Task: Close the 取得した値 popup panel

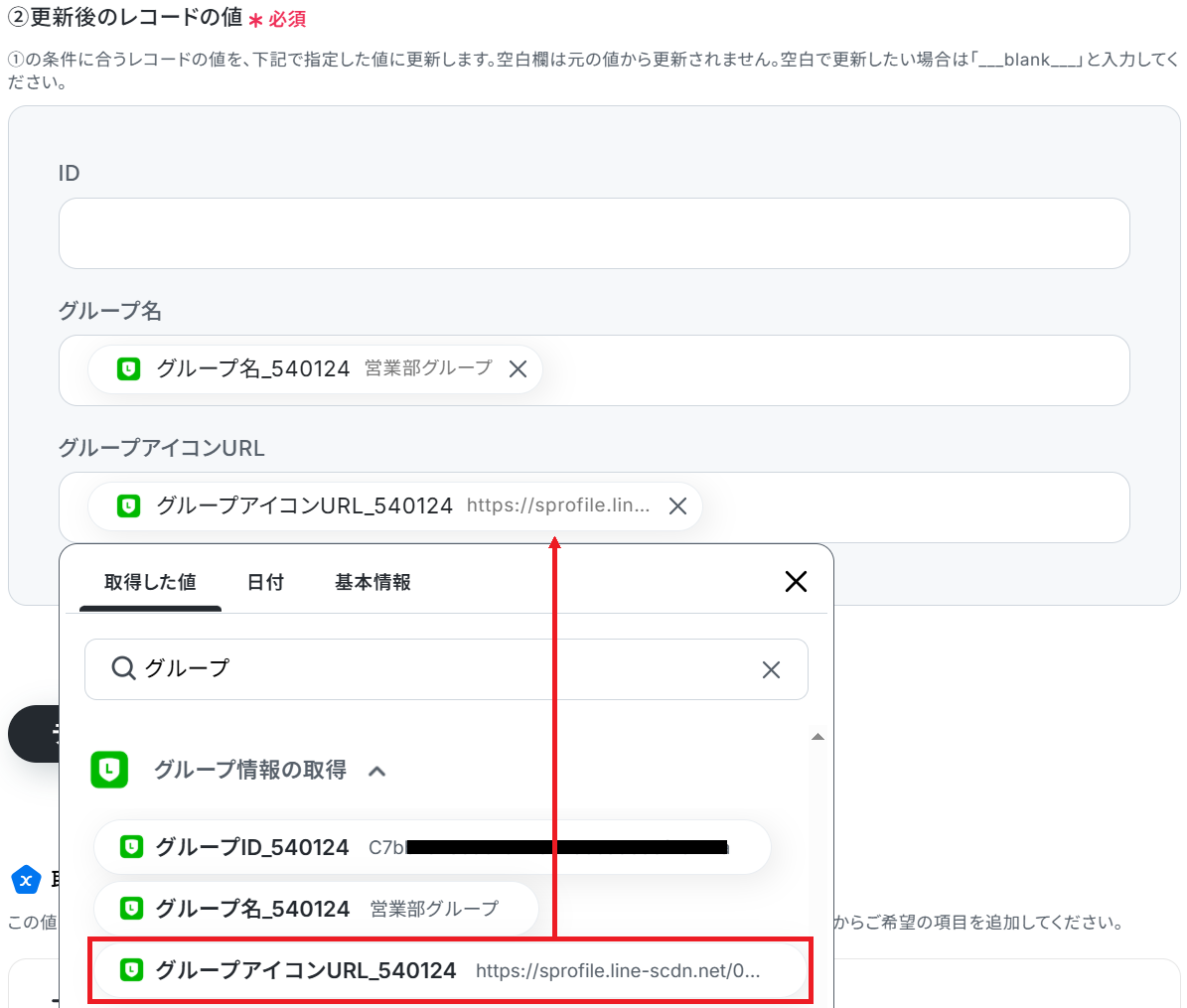Action: [796, 582]
